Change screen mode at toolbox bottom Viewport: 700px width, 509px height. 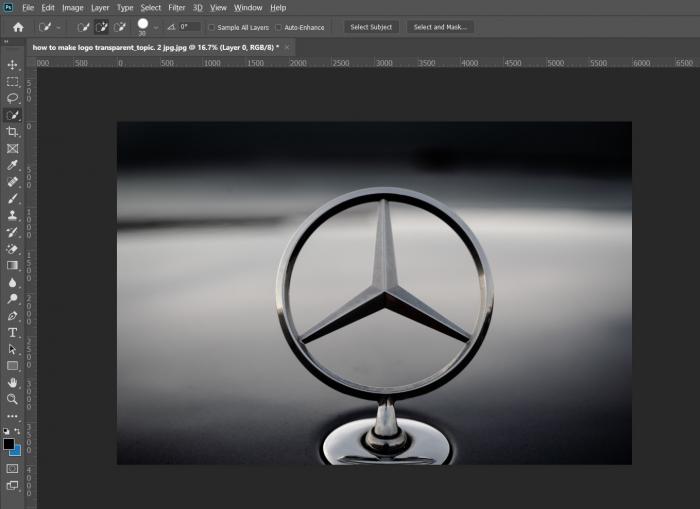pyautogui.click(x=12, y=485)
